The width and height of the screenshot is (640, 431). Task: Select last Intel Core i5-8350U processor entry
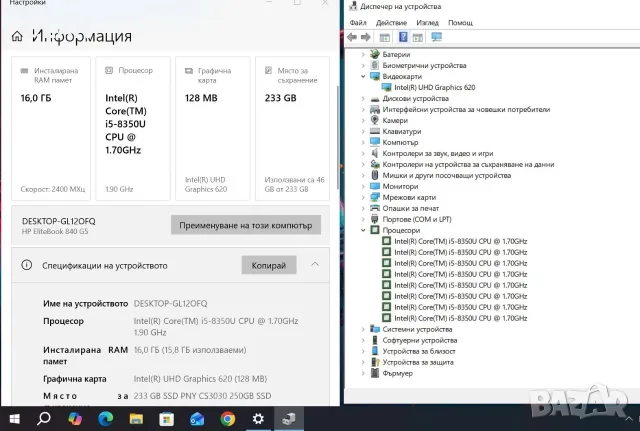click(x=460, y=318)
